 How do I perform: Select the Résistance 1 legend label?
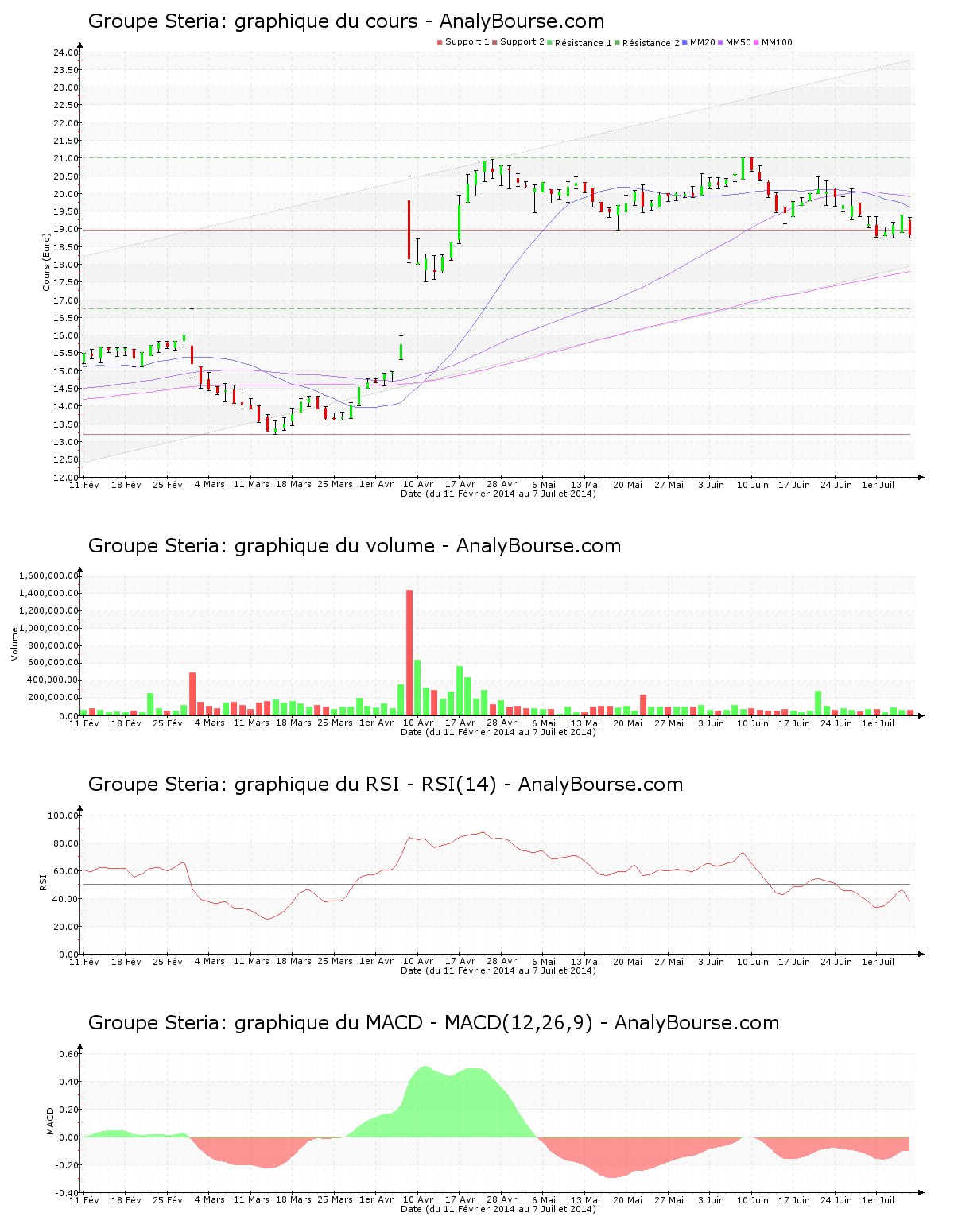click(x=584, y=43)
